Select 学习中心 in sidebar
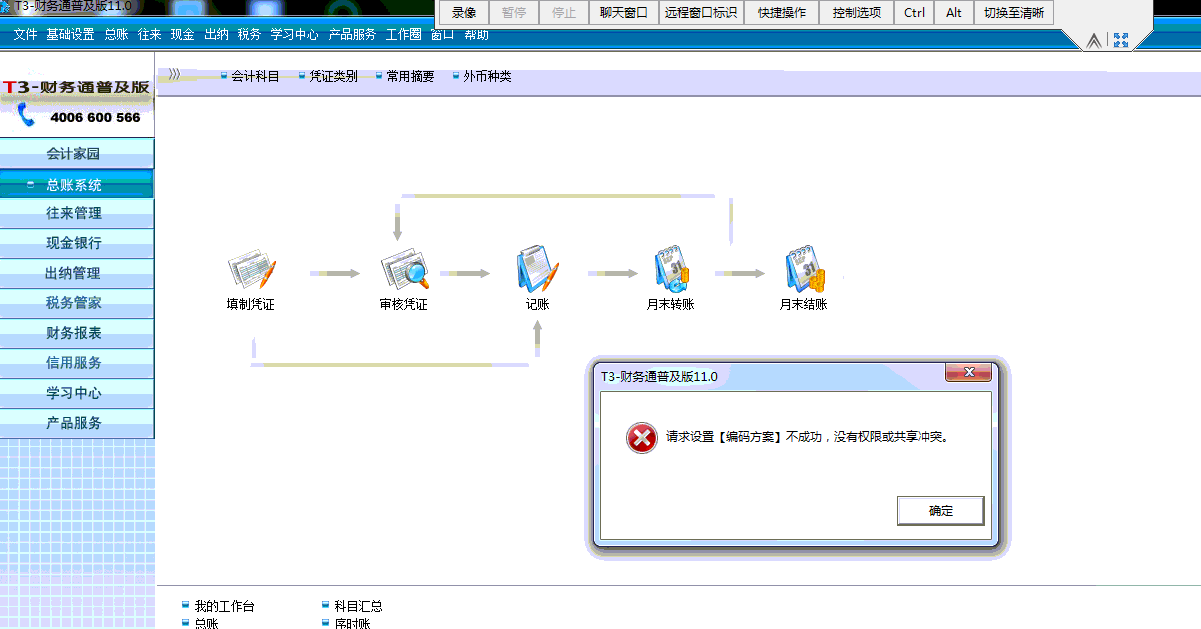Viewport: 1201px width, 629px height. (77, 393)
